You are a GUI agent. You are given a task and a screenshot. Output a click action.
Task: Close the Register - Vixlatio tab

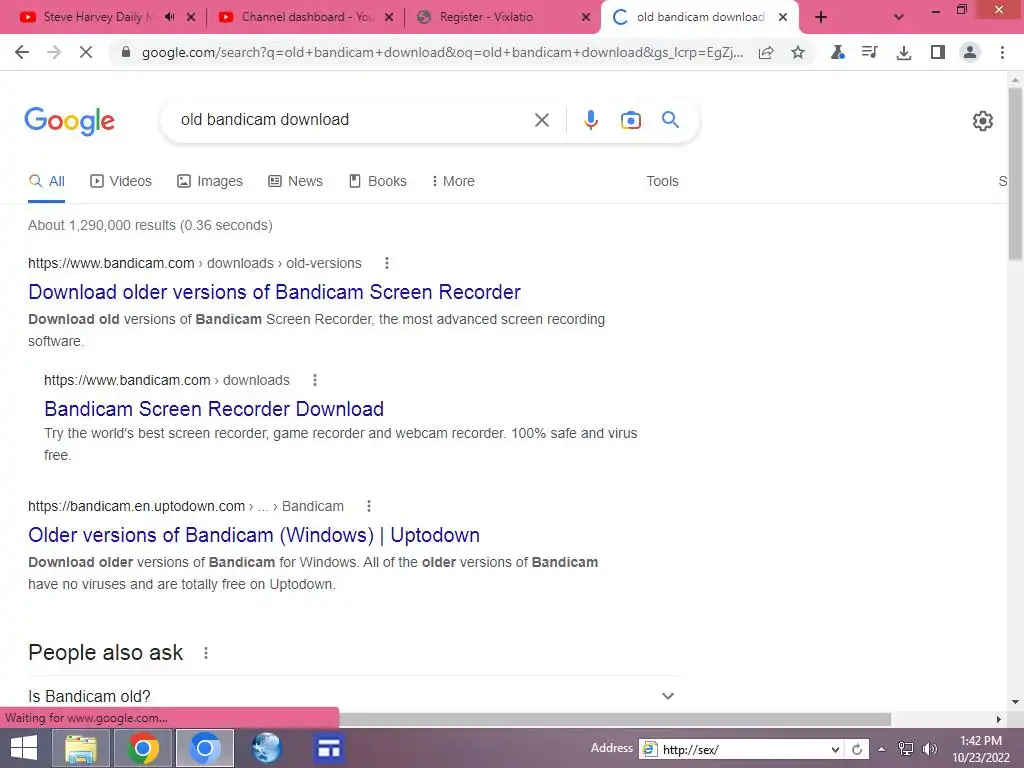tap(586, 17)
